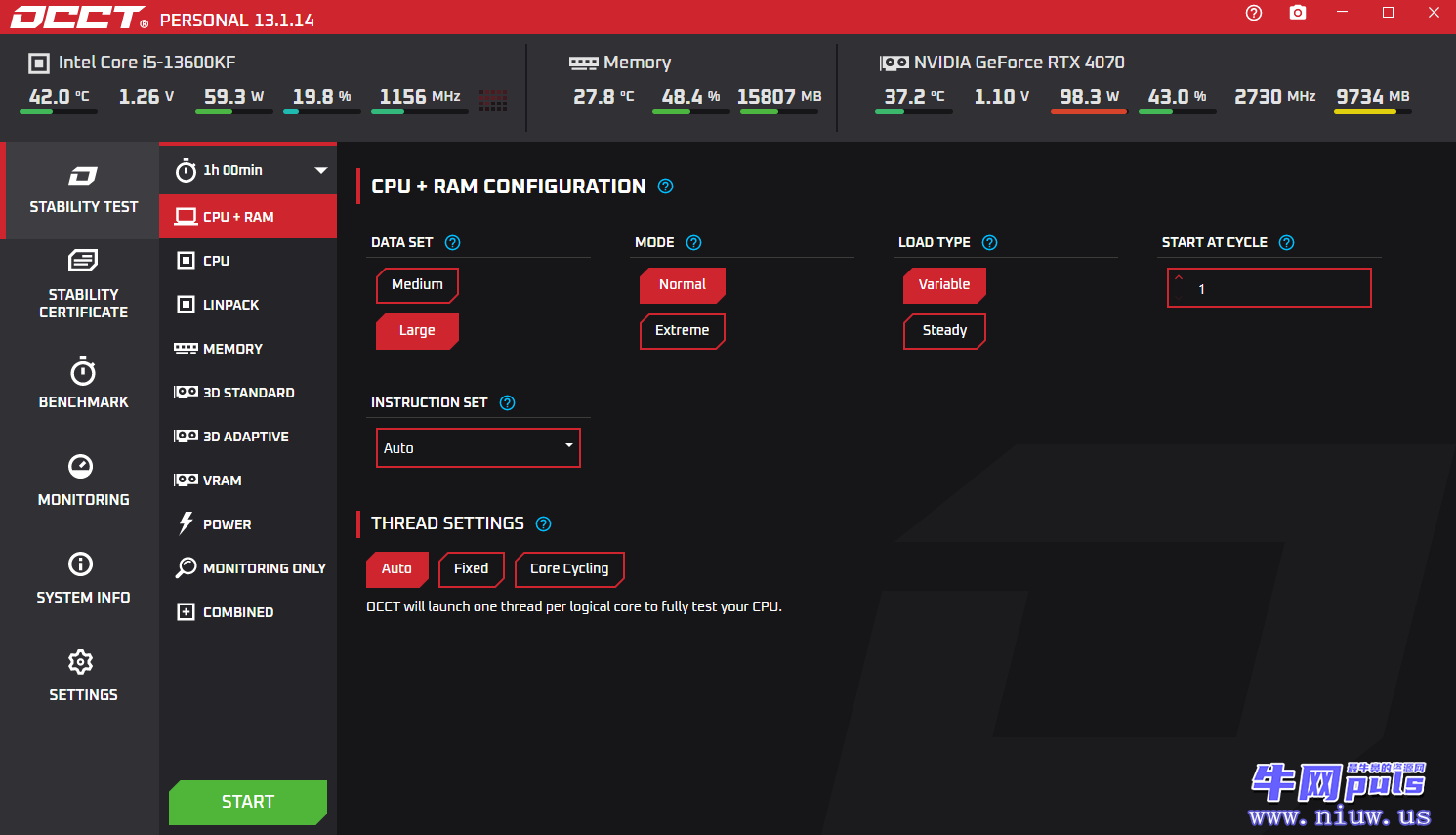Click the CPU power 59.3 W reading
The width and height of the screenshot is (1456, 835).
tap(233, 97)
